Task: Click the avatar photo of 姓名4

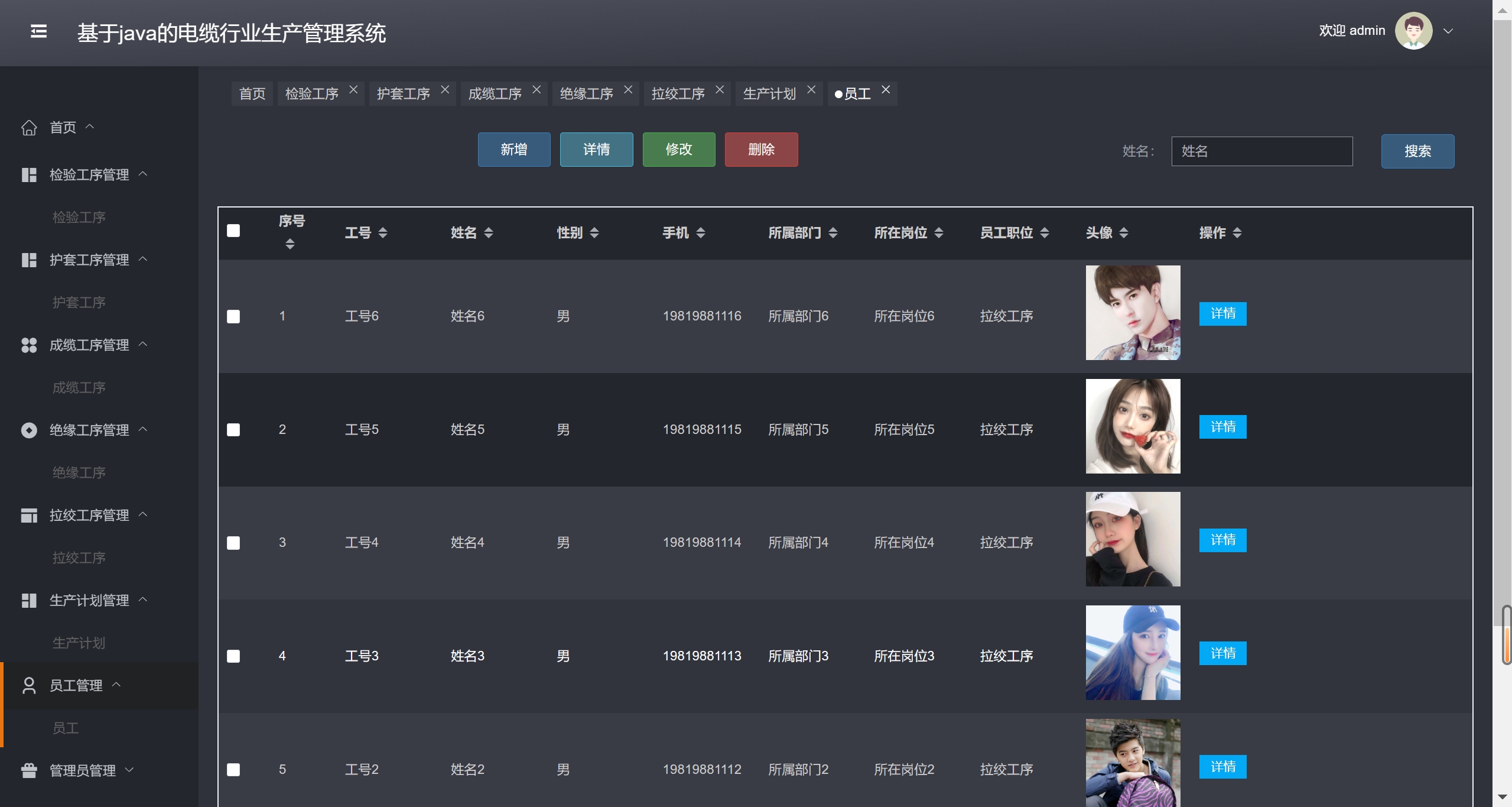Action: pyautogui.click(x=1133, y=539)
